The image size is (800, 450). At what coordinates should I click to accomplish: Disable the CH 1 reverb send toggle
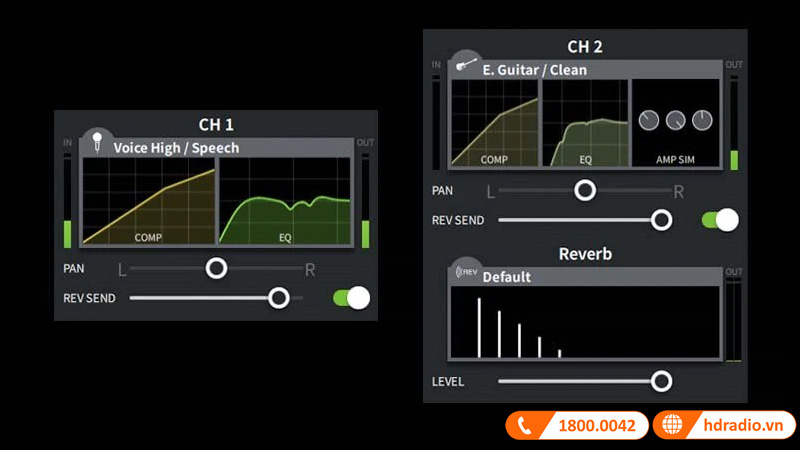pyautogui.click(x=352, y=297)
